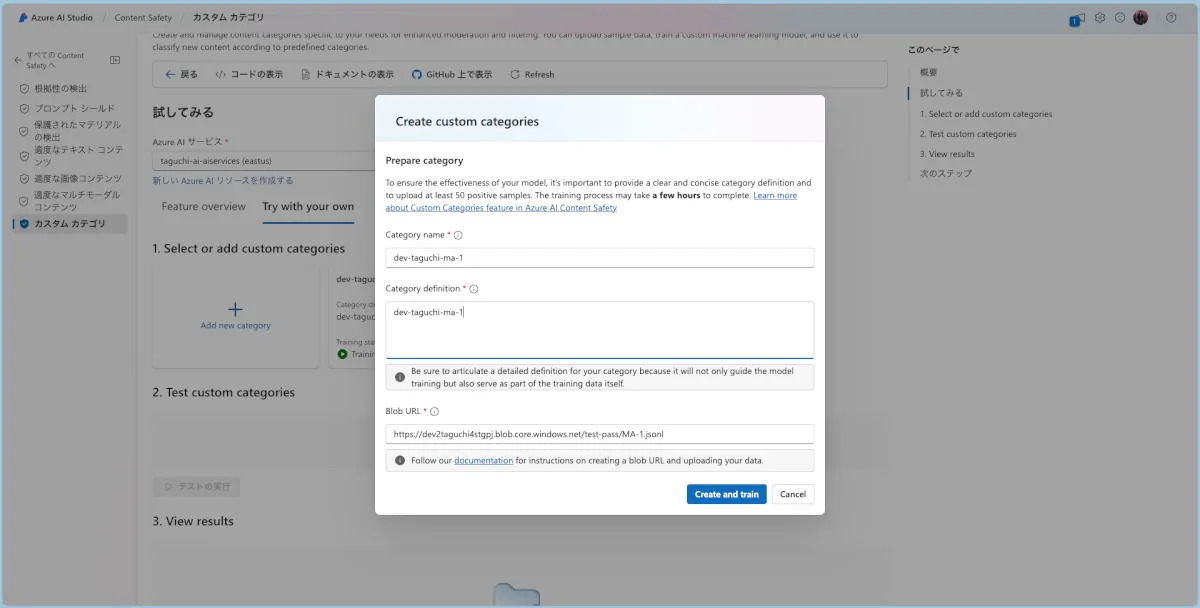Viewport: 1200px width, 608px height.
Task: Click 新しい Azure AI リソースを作成する link
Action: [223, 180]
